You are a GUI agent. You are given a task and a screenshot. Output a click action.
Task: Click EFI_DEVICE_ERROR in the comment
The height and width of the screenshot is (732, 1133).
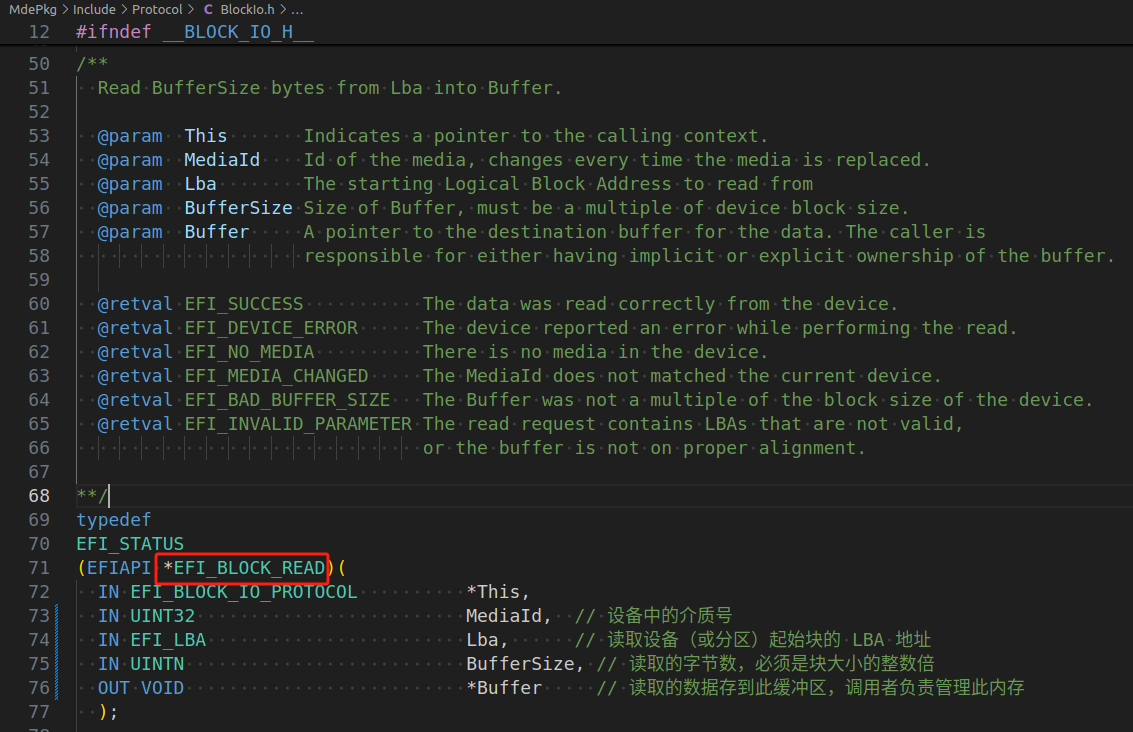271,327
